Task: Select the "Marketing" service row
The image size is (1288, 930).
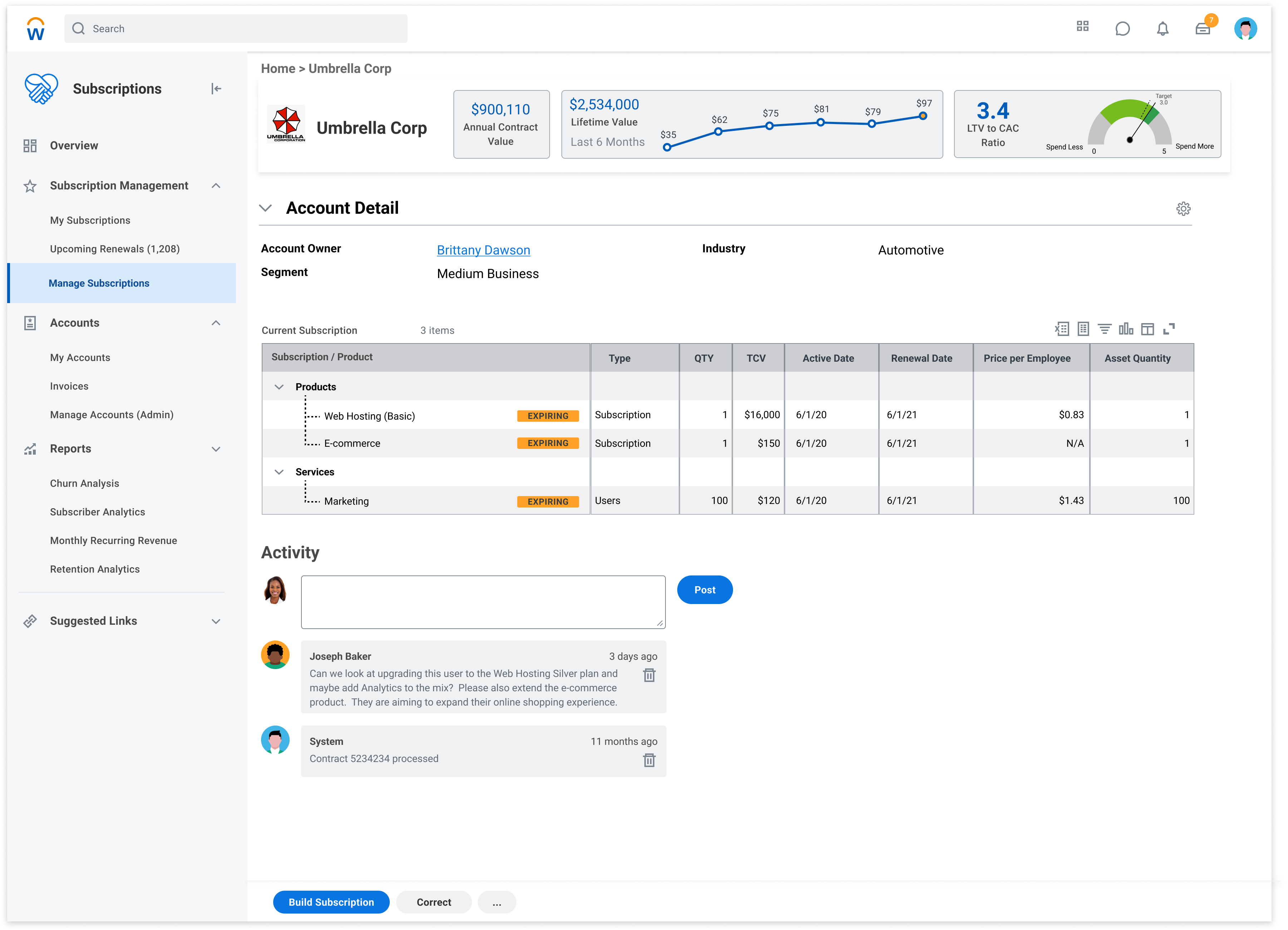Action: click(x=727, y=501)
